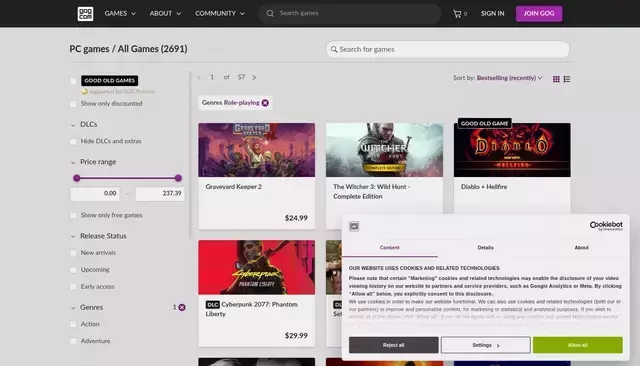The image size is (640, 366).
Task: Open The Witcher 3 cover image
Action: pos(384,150)
